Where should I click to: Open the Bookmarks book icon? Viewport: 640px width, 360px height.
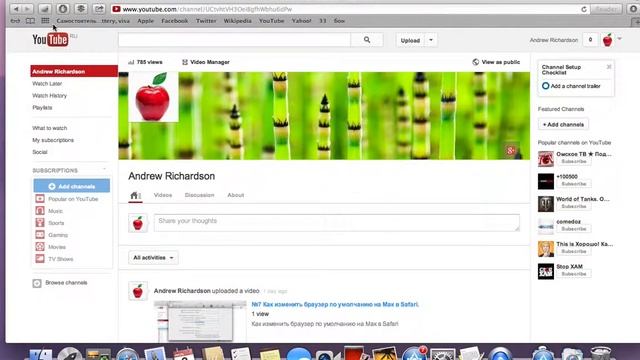pos(30,20)
